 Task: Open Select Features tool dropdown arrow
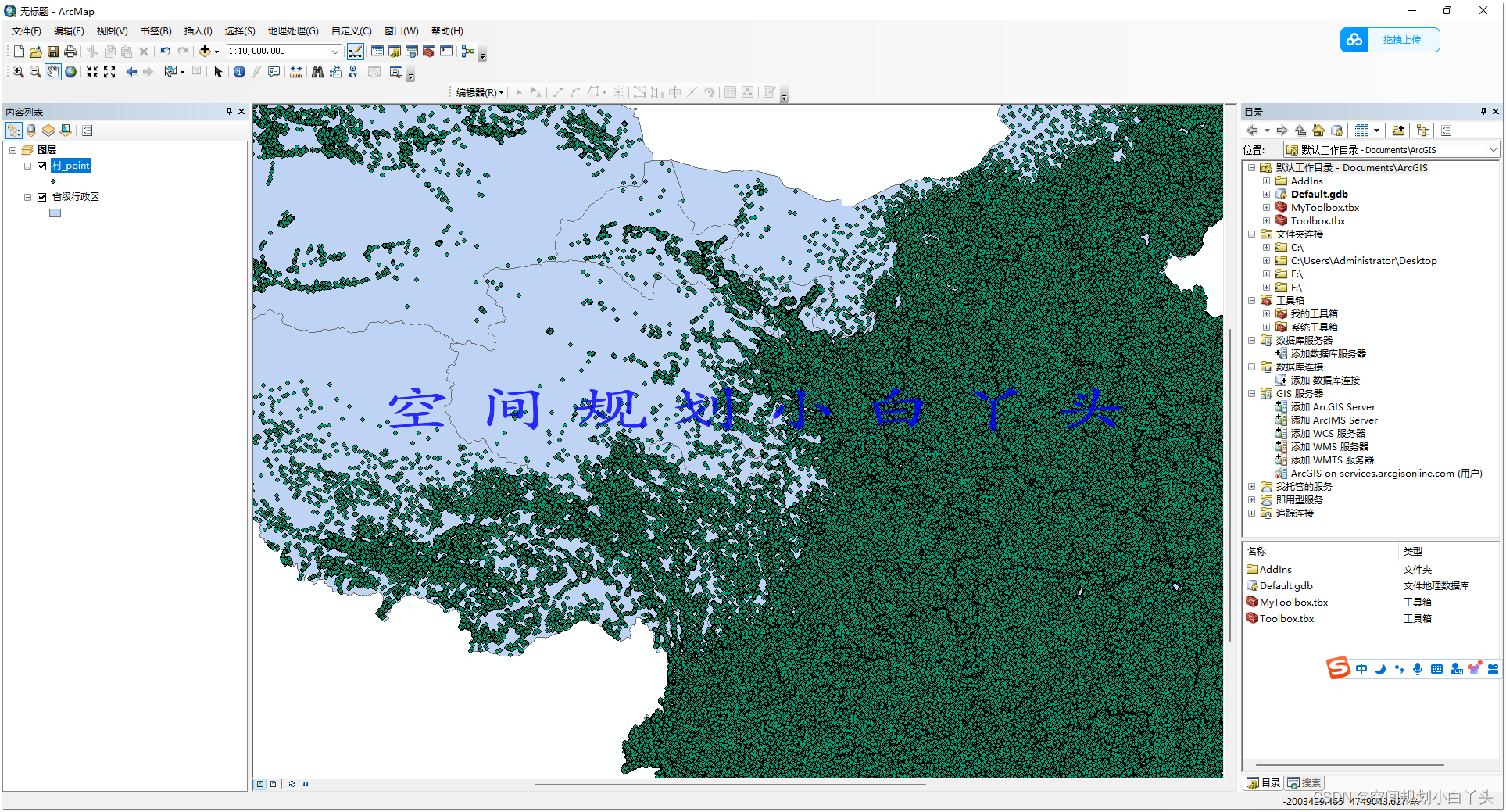(x=182, y=72)
